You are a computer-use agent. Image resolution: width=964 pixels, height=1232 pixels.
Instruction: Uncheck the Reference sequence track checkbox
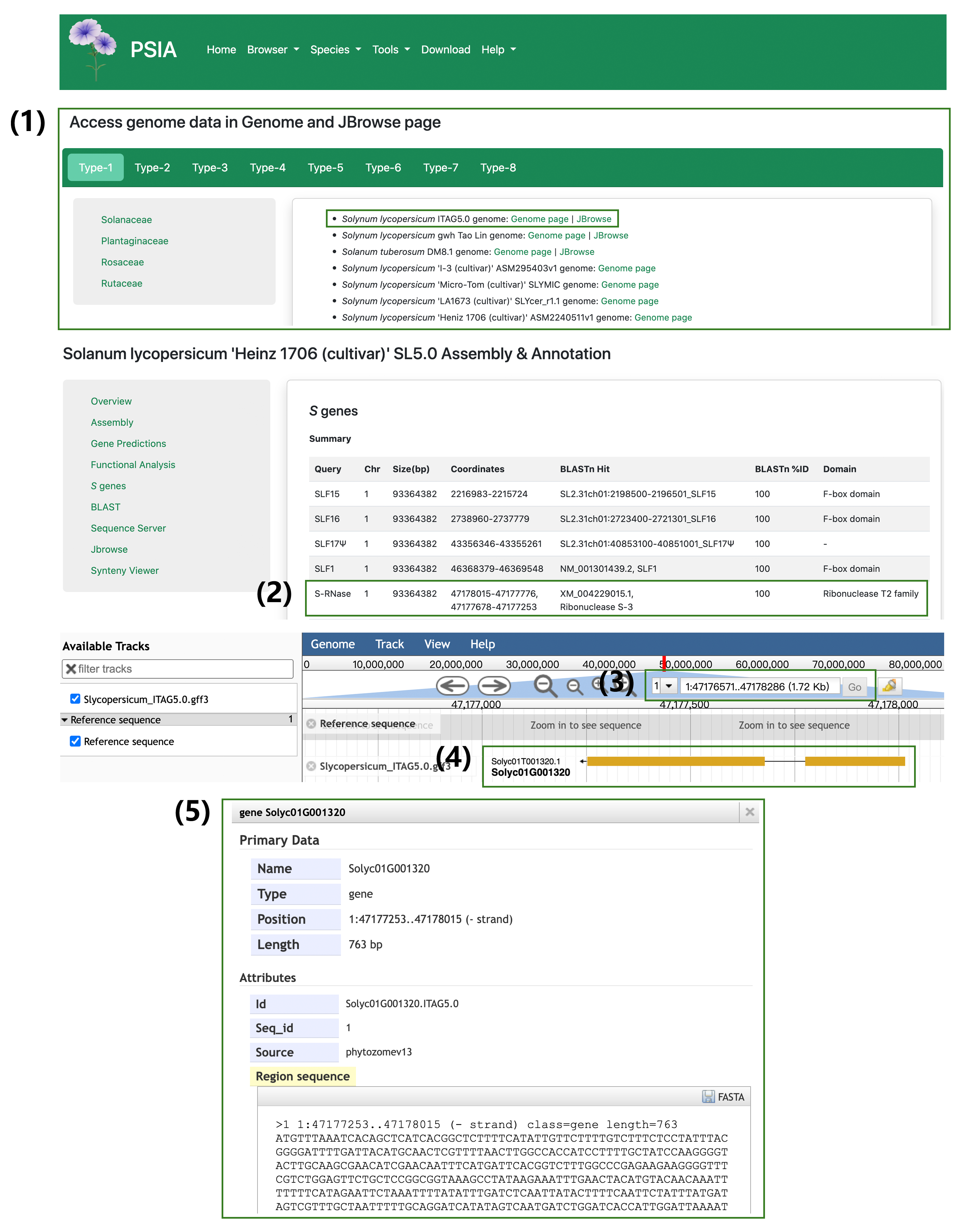(x=75, y=741)
